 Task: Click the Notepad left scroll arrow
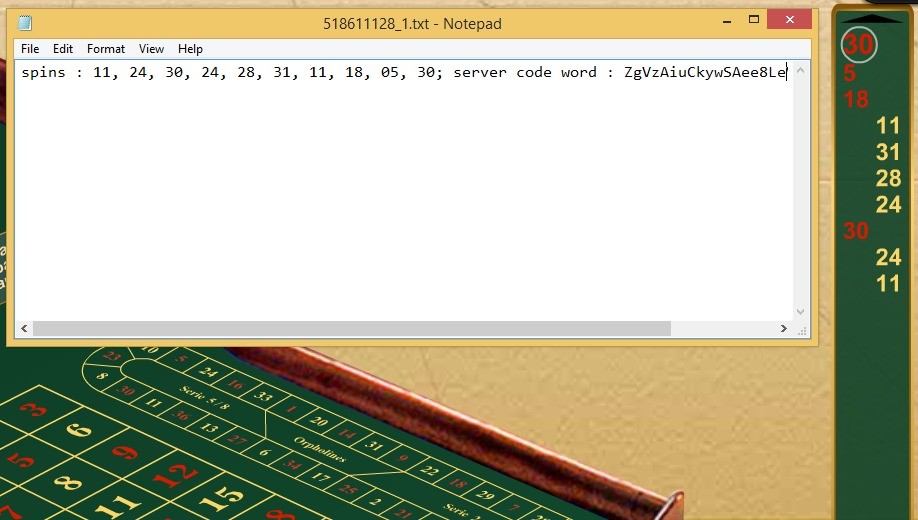(25, 329)
